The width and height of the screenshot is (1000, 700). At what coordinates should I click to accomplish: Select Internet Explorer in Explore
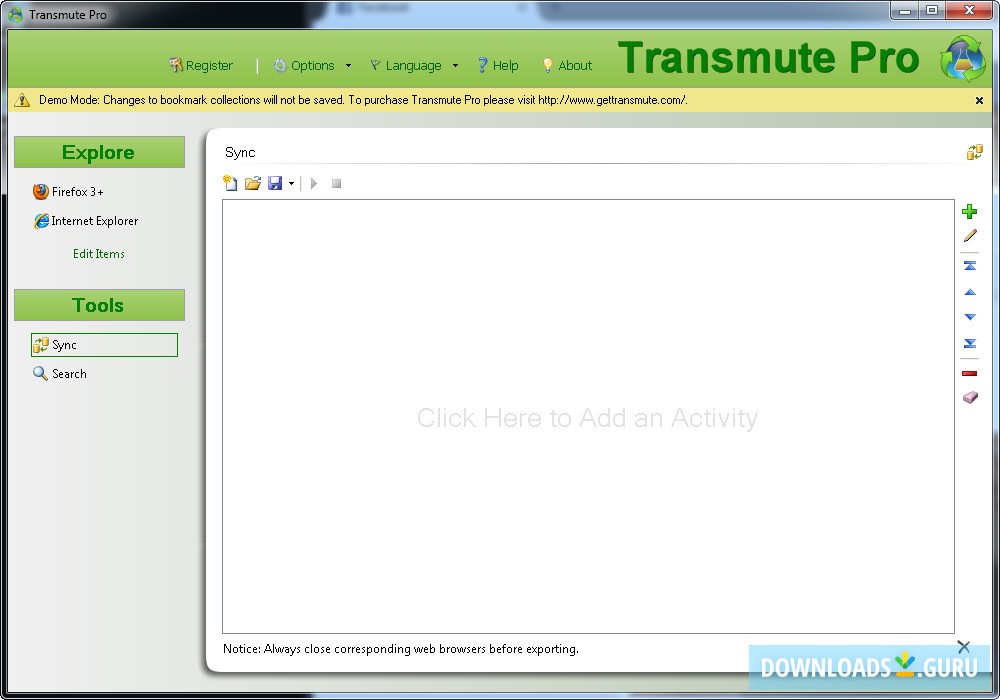coord(85,221)
